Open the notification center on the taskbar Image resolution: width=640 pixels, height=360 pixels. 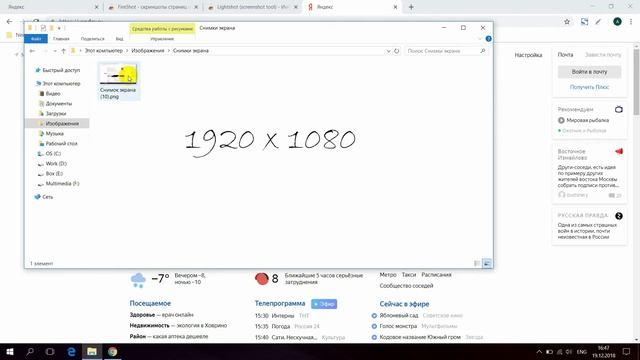tap(627, 351)
